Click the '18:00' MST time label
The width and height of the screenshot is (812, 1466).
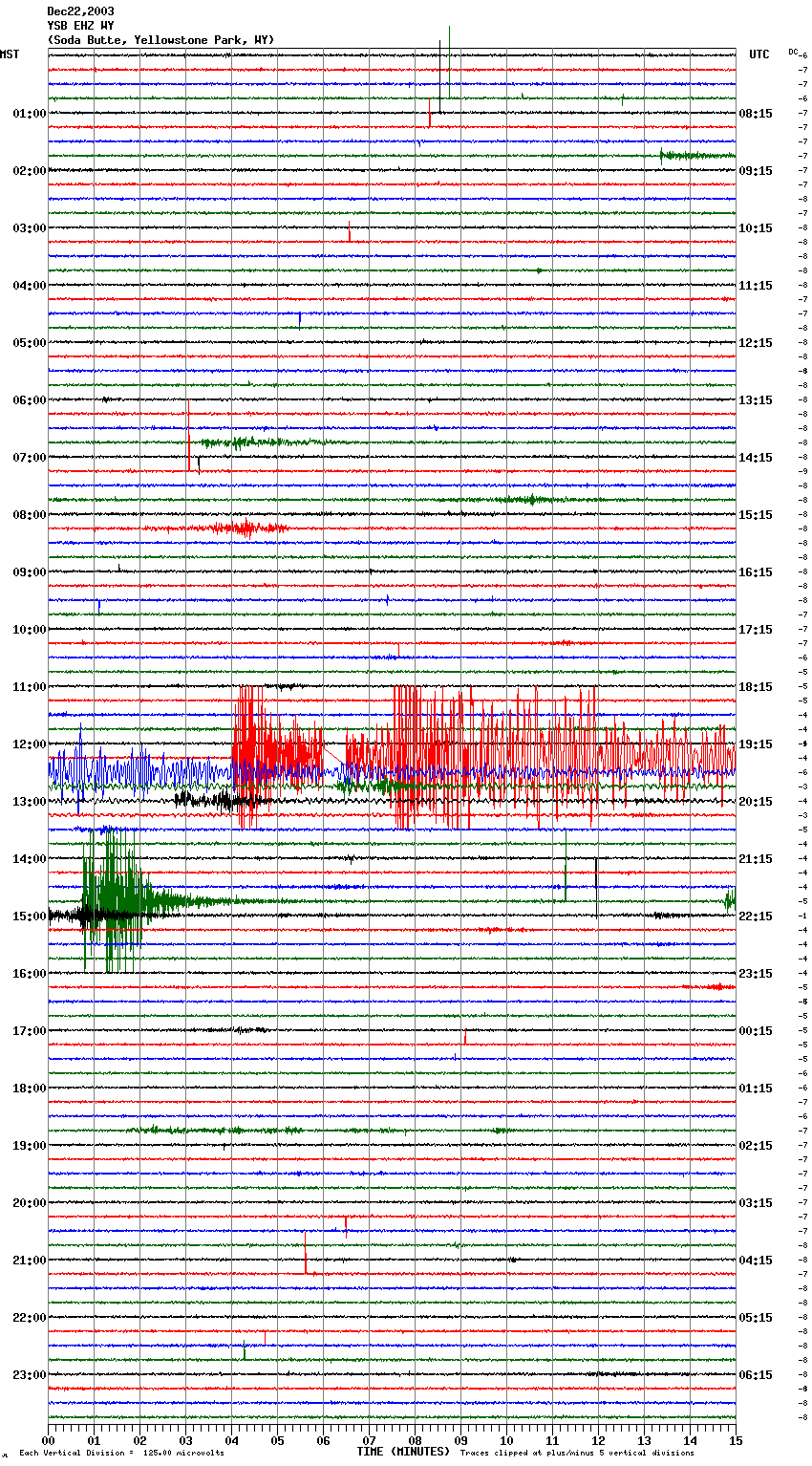(30, 1089)
